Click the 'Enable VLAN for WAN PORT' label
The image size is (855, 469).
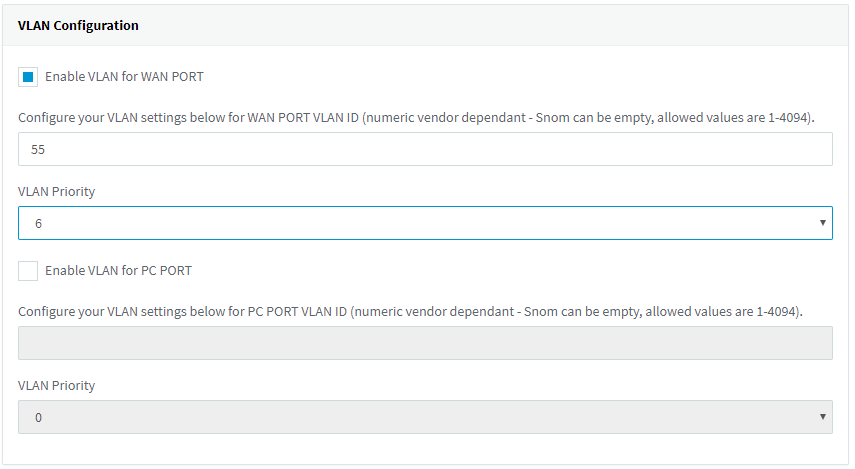click(124, 77)
